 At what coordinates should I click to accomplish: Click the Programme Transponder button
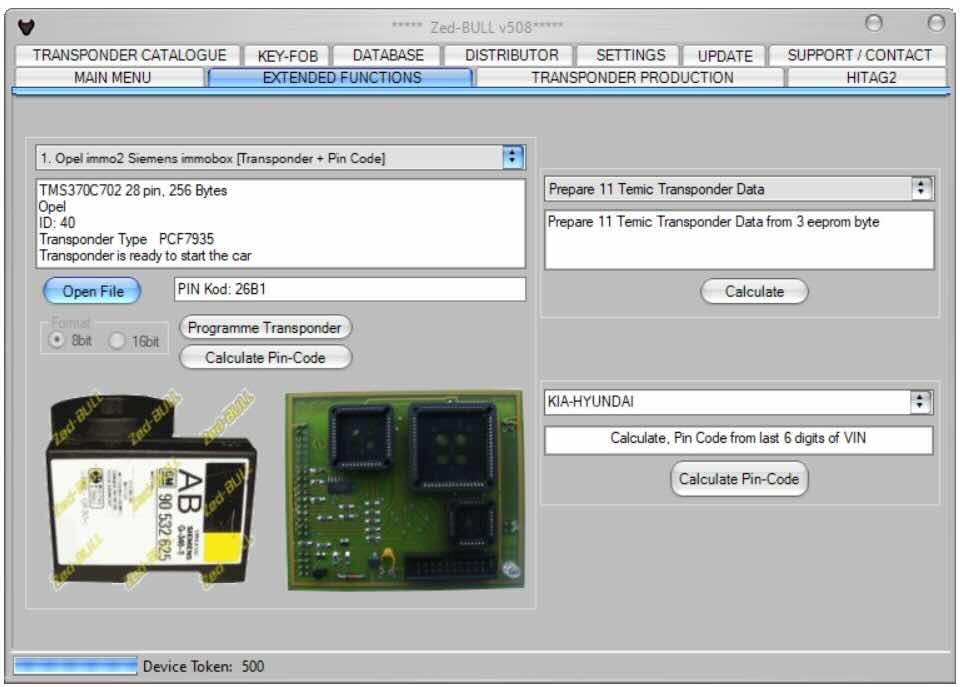coord(264,328)
